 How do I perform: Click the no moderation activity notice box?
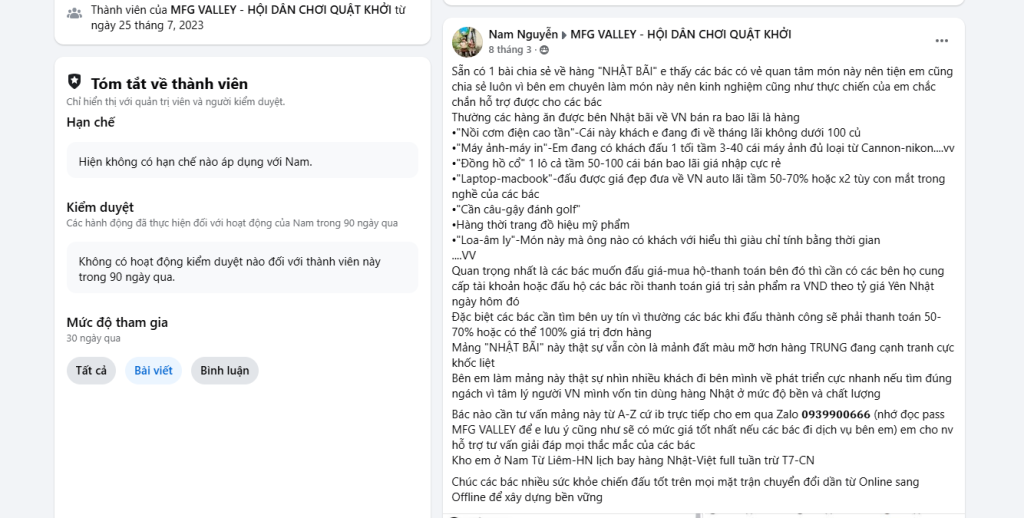(242, 268)
